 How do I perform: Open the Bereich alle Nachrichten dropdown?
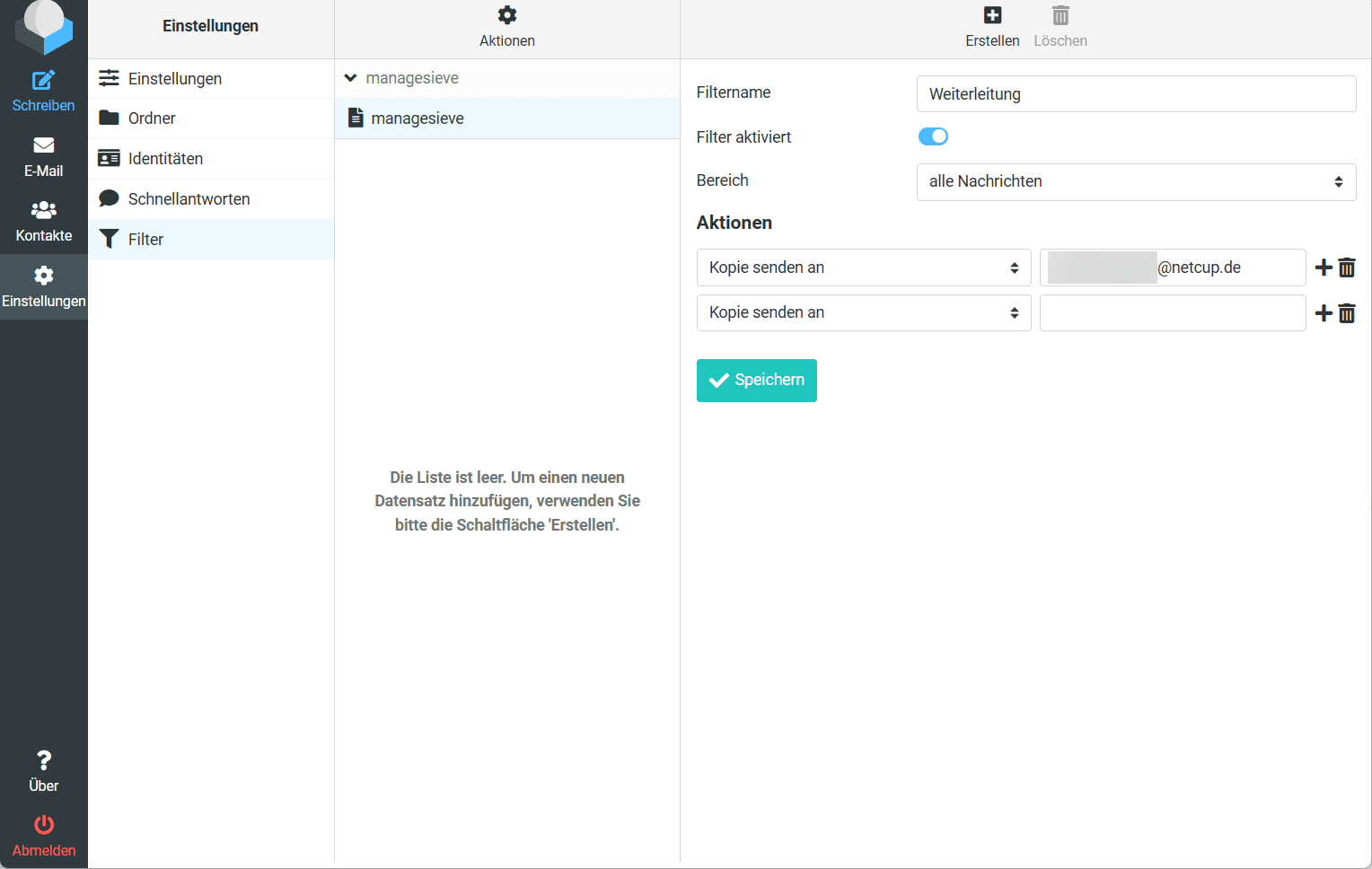tap(1136, 182)
